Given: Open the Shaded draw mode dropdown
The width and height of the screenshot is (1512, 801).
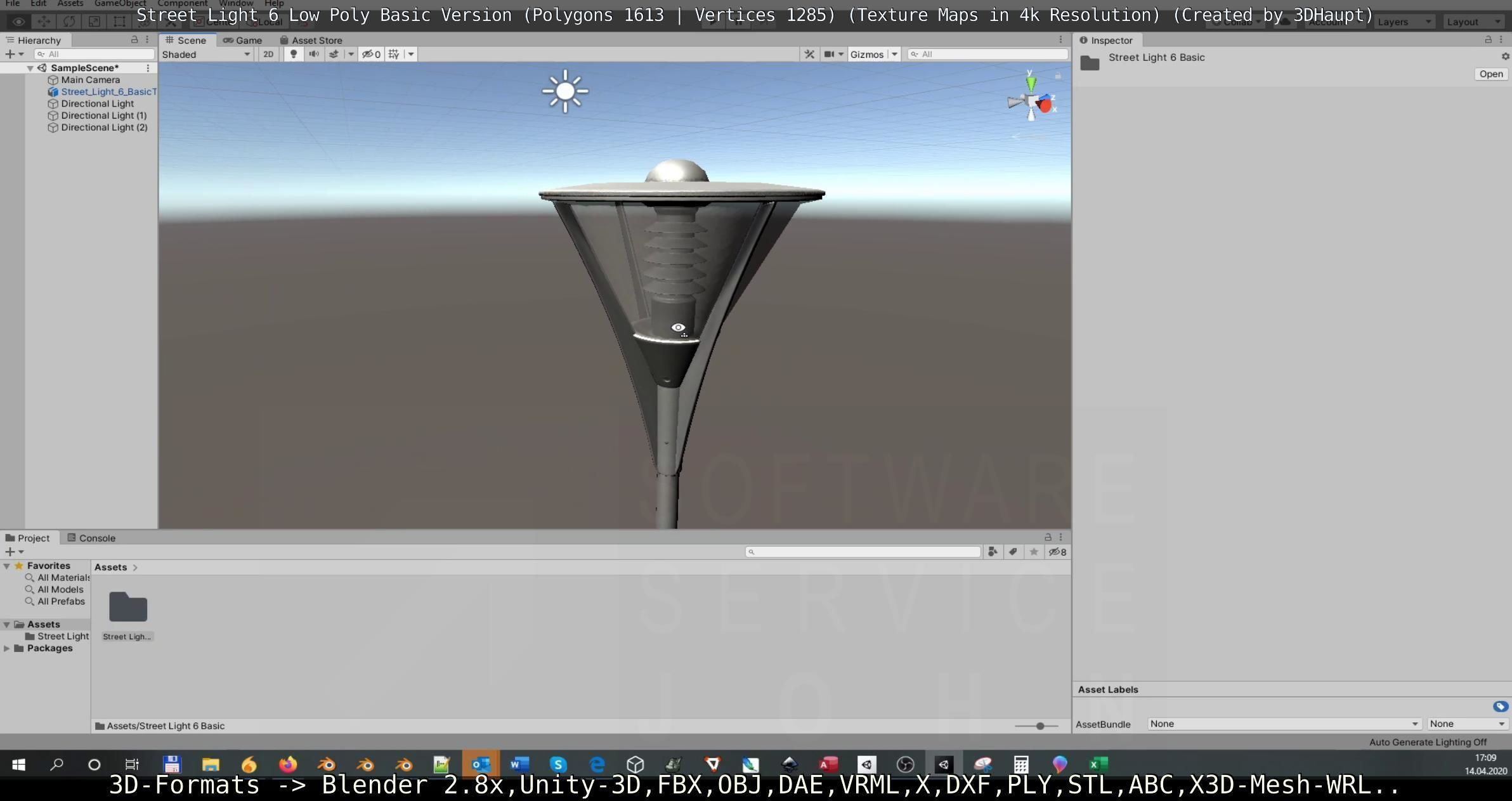Looking at the screenshot, I should [206, 55].
